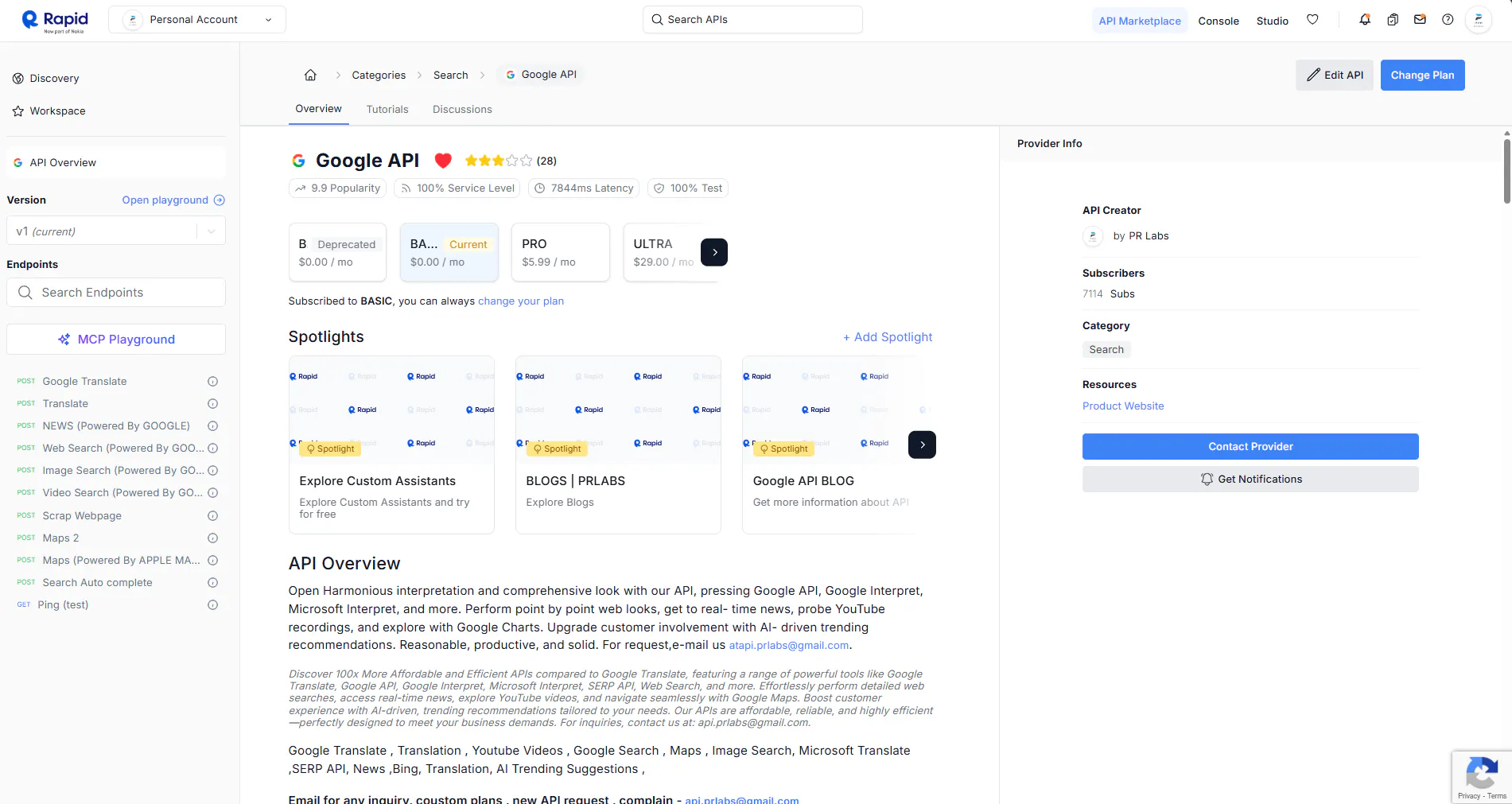Click the atapi.prlabs@gmail.com email link
This screenshot has width=1512, height=804.
789,646
